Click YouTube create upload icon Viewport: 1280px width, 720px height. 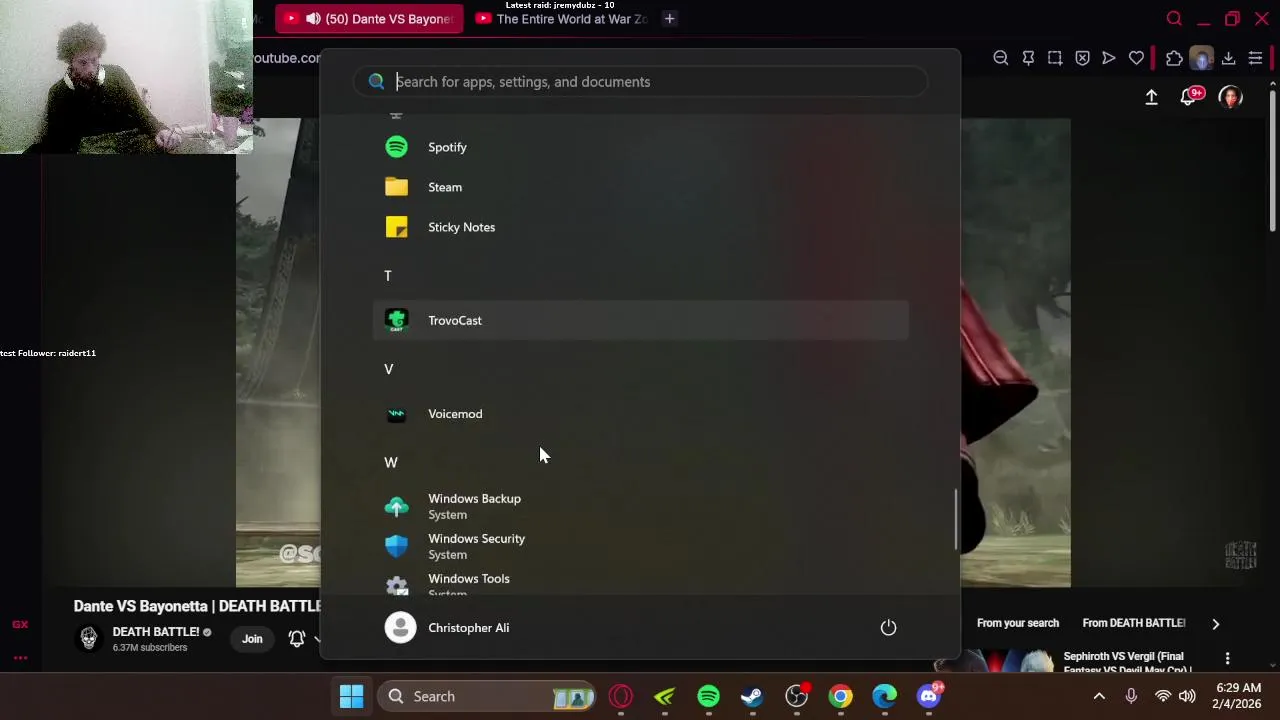tap(1151, 97)
